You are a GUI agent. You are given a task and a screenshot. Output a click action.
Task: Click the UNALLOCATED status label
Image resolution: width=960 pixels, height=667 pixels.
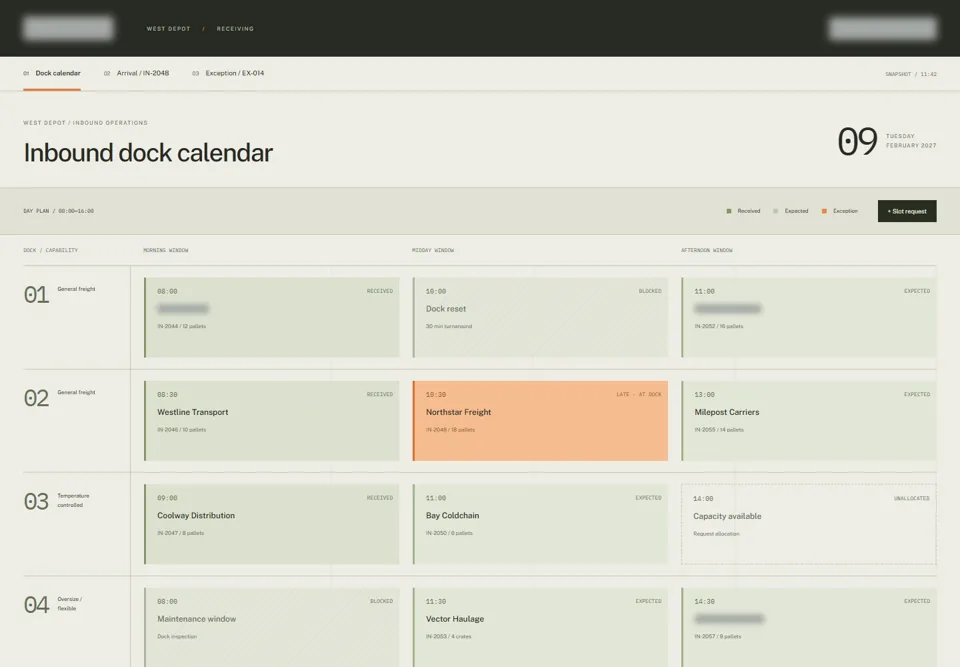pos(911,499)
